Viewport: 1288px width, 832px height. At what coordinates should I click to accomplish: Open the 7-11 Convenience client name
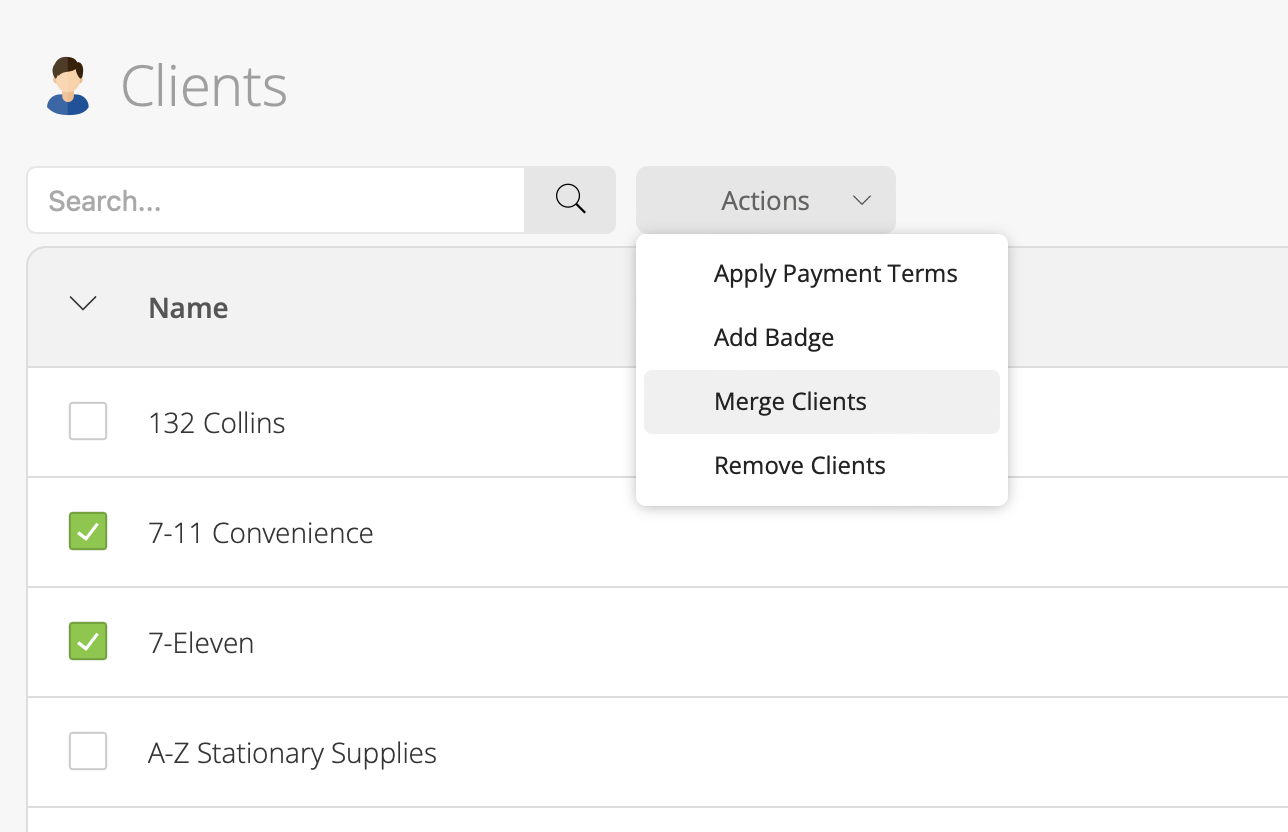(260, 533)
